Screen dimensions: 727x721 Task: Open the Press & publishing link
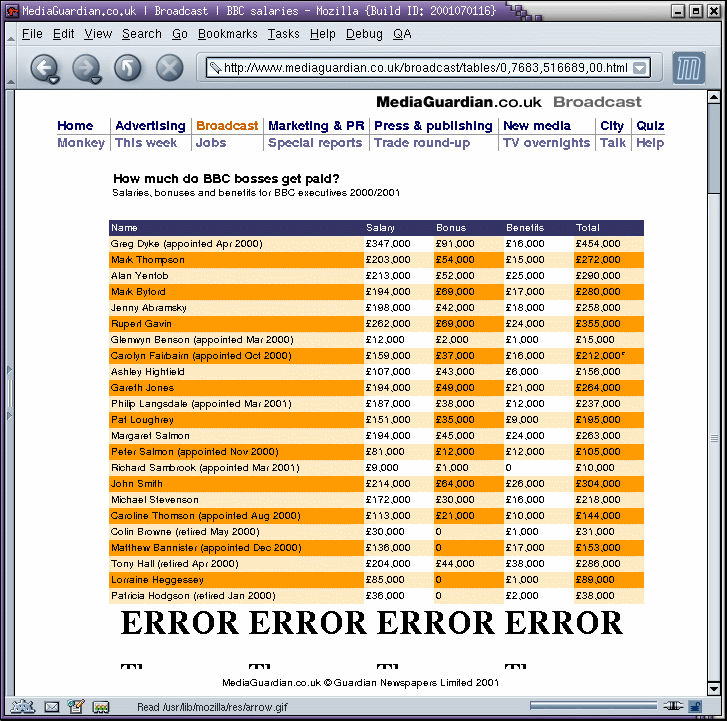point(433,126)
